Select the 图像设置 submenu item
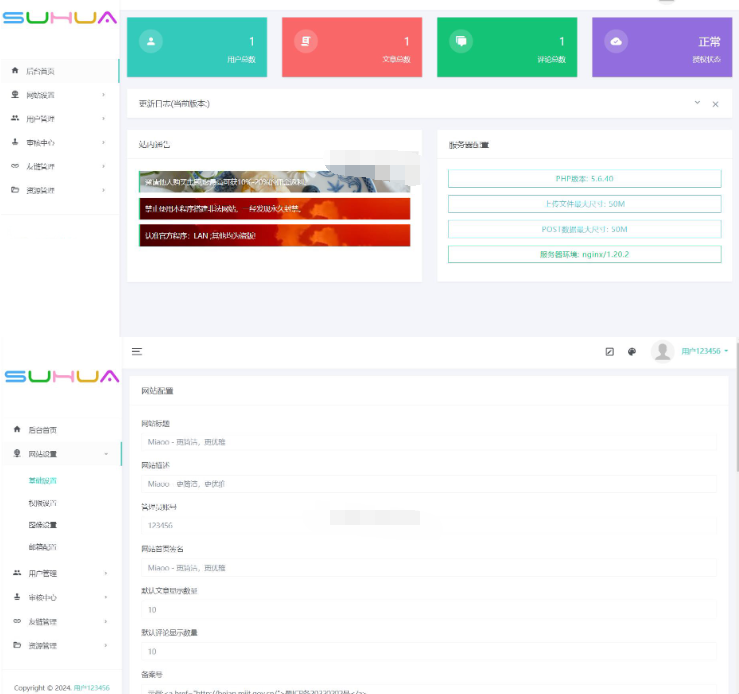 pos(43,525)
